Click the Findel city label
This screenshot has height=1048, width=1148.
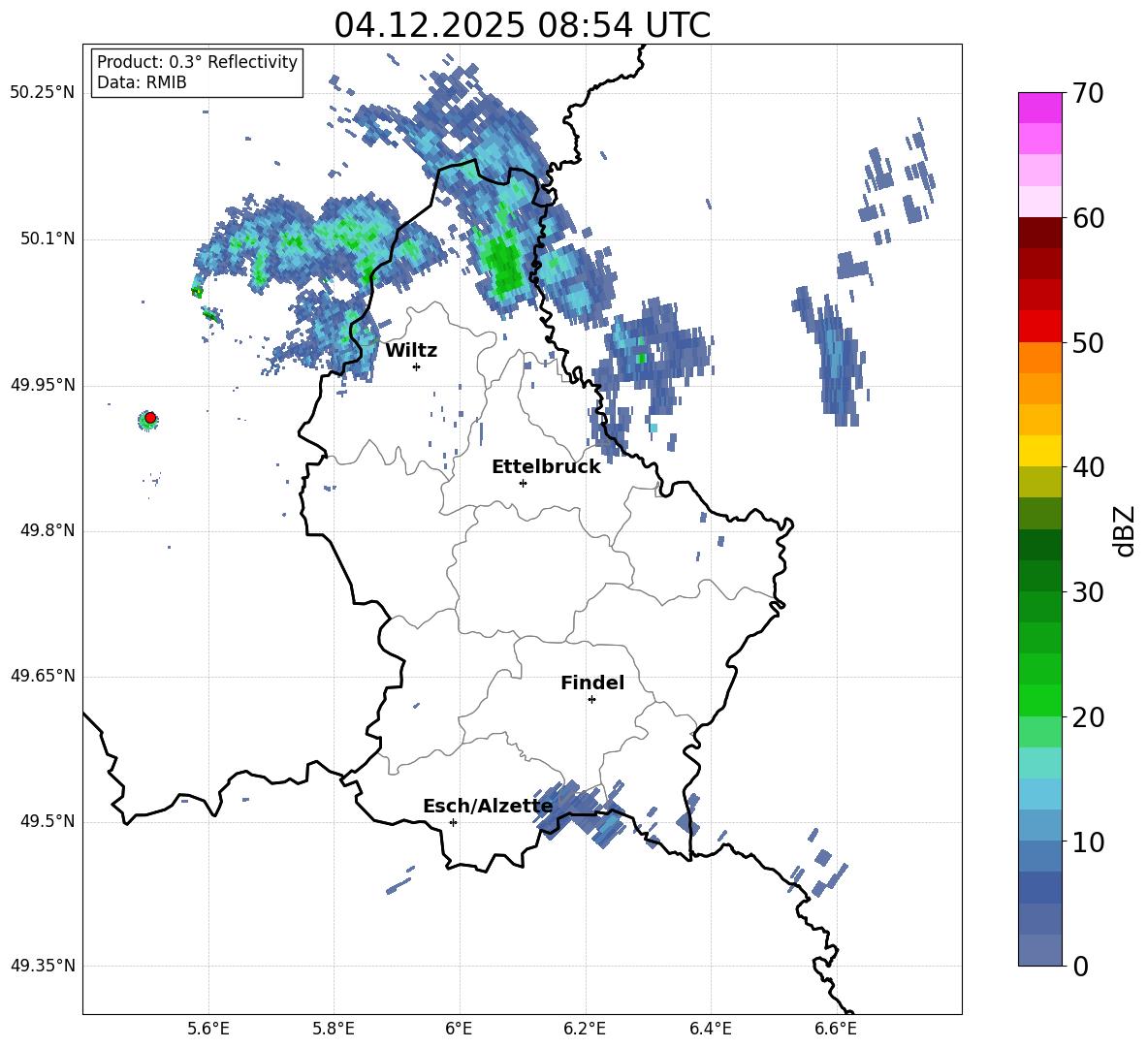592,683
